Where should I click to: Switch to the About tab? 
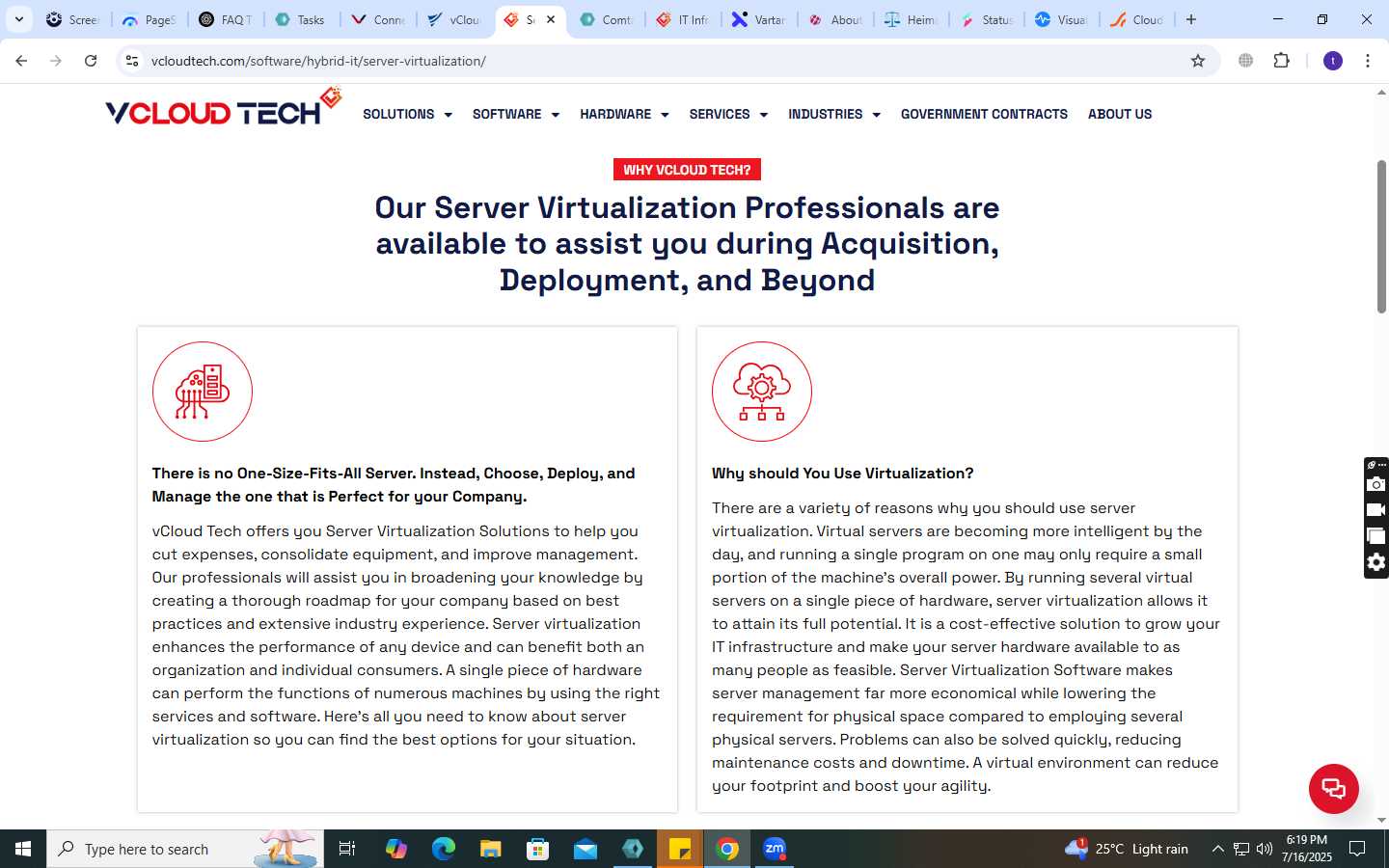(835, 19)
